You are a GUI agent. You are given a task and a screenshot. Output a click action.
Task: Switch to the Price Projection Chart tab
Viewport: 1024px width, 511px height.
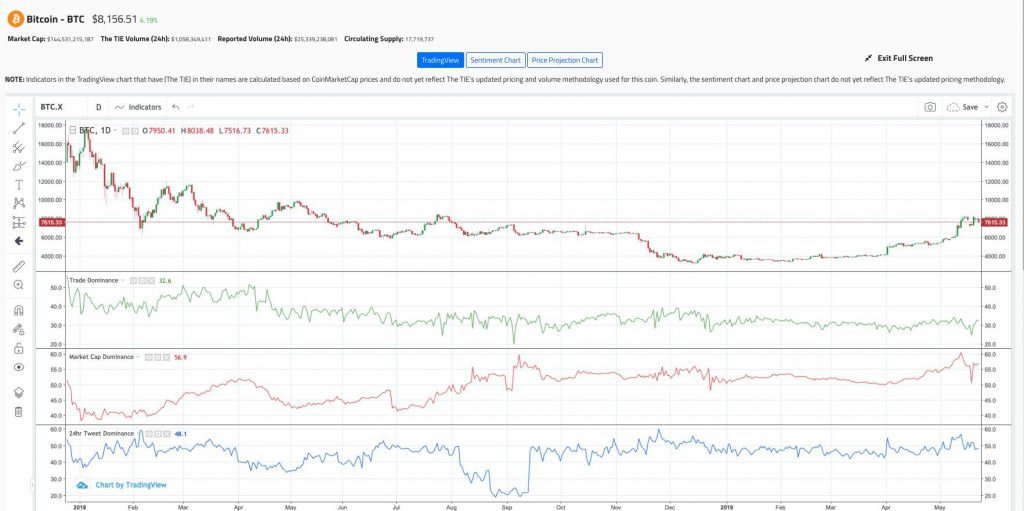[566, 60]
